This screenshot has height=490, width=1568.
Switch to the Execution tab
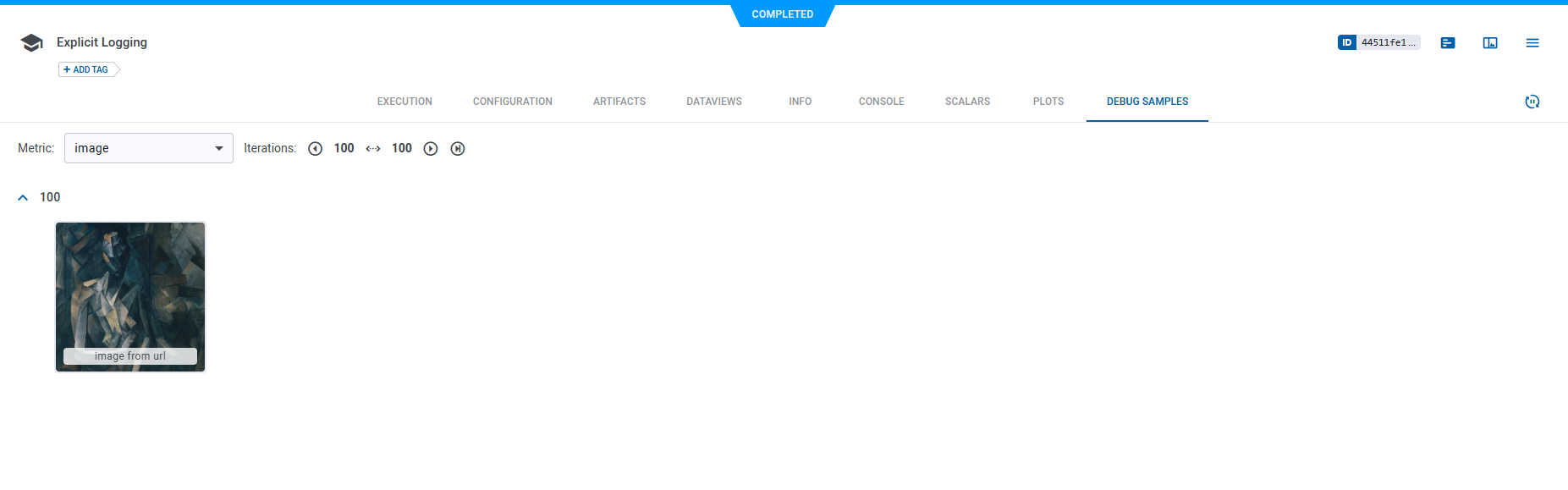coord(404,102)
